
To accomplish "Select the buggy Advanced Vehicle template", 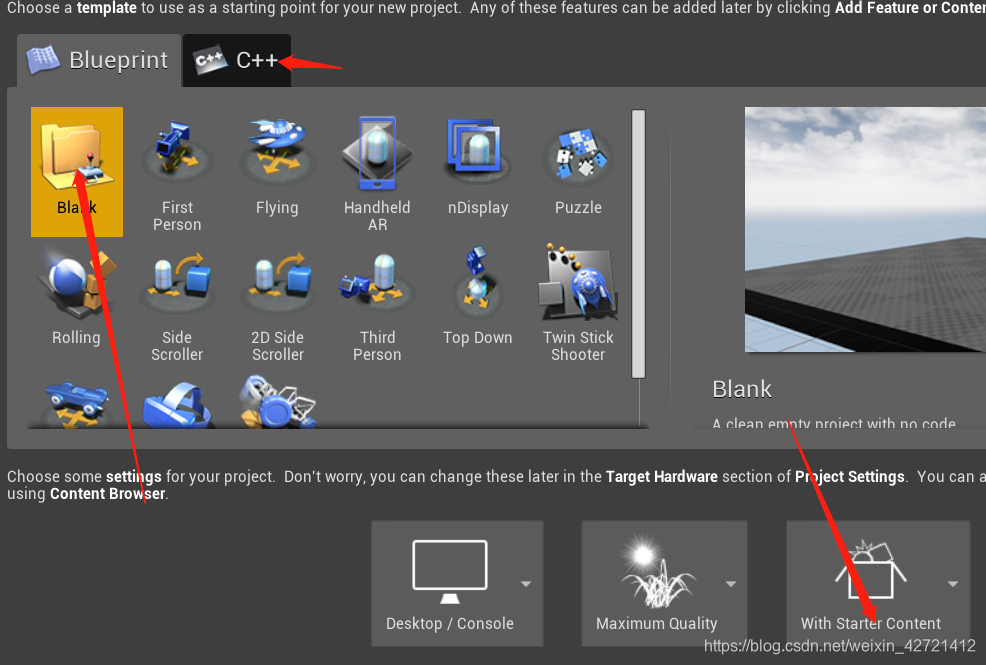I will point(277,402).
